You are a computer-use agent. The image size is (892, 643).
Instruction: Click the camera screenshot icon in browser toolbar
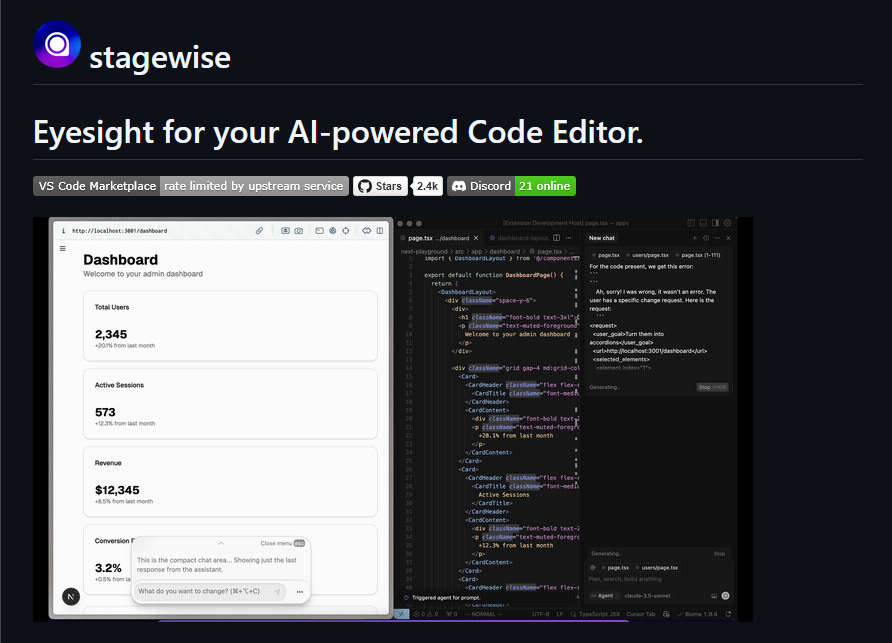pos(299,230)
